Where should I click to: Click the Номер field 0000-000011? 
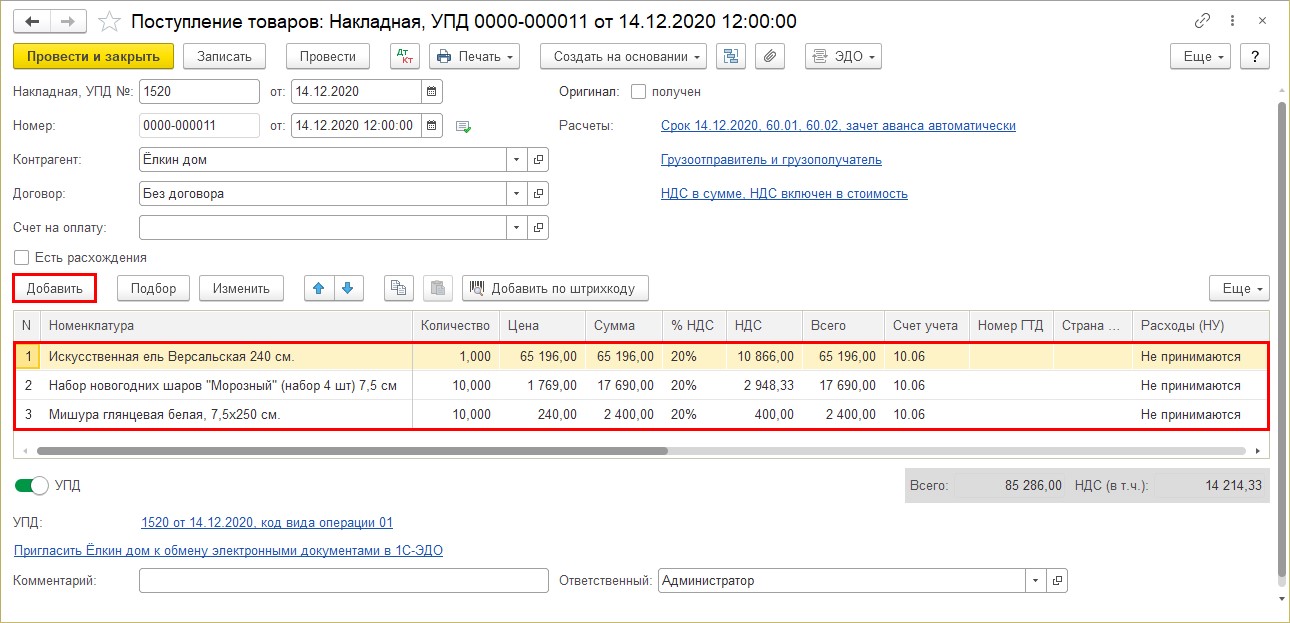tap(200, 125)
